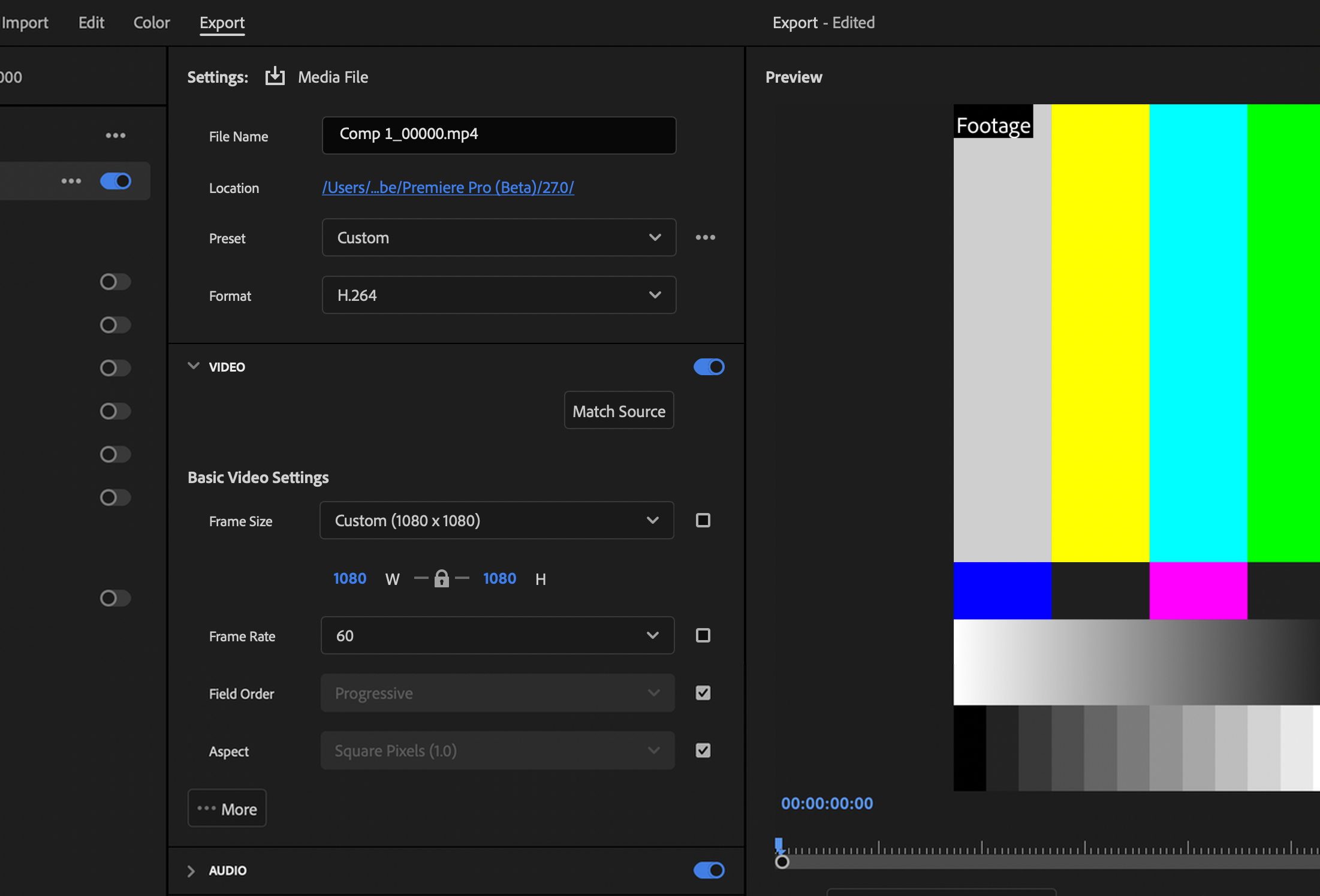The height and width of the screenshot is (896, 1320).
Task: Toggle the VIDEO section switch
Action: (x=709, y=367)
